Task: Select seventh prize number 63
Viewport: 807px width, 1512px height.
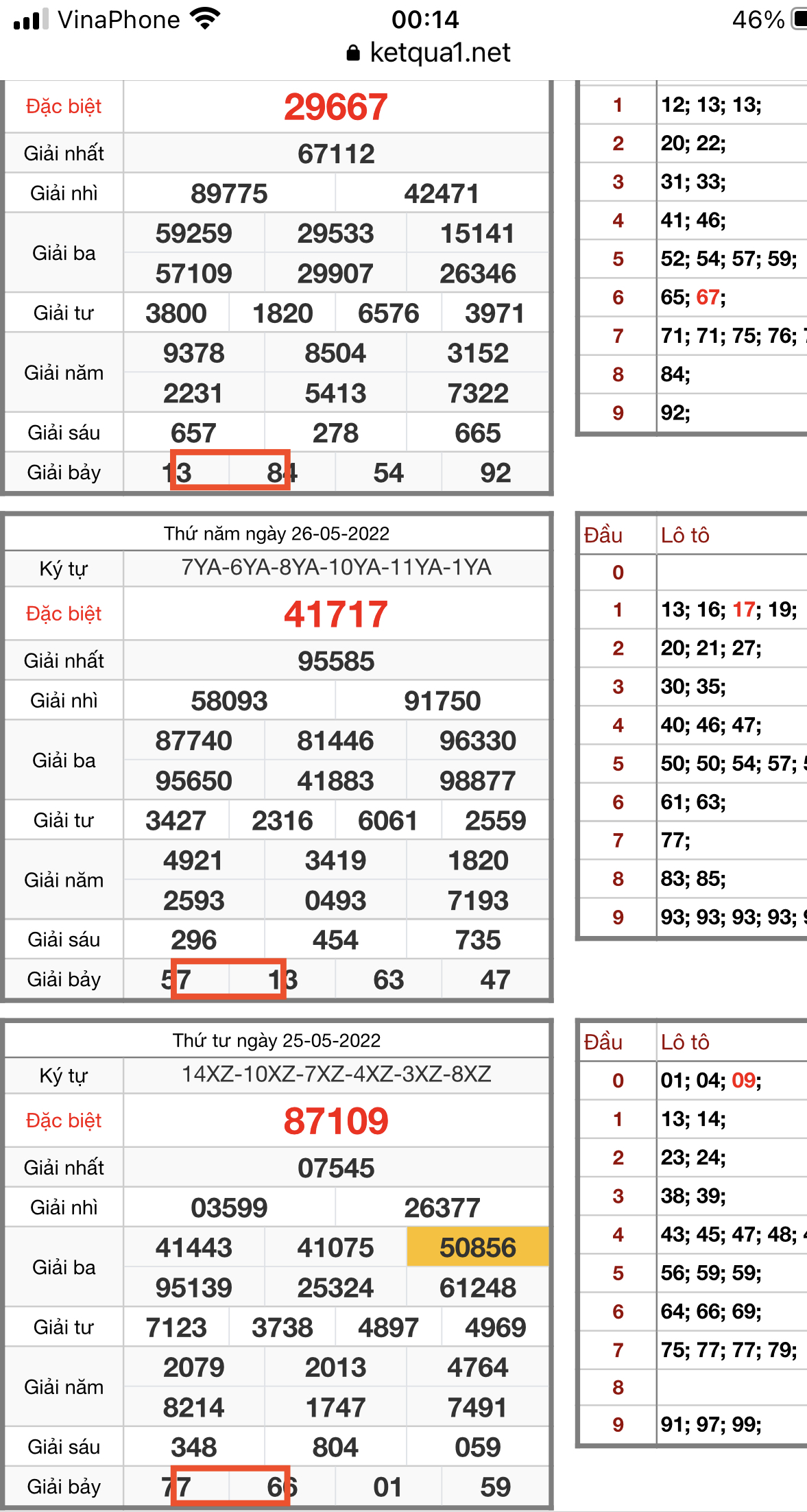Action: [388, 980]
